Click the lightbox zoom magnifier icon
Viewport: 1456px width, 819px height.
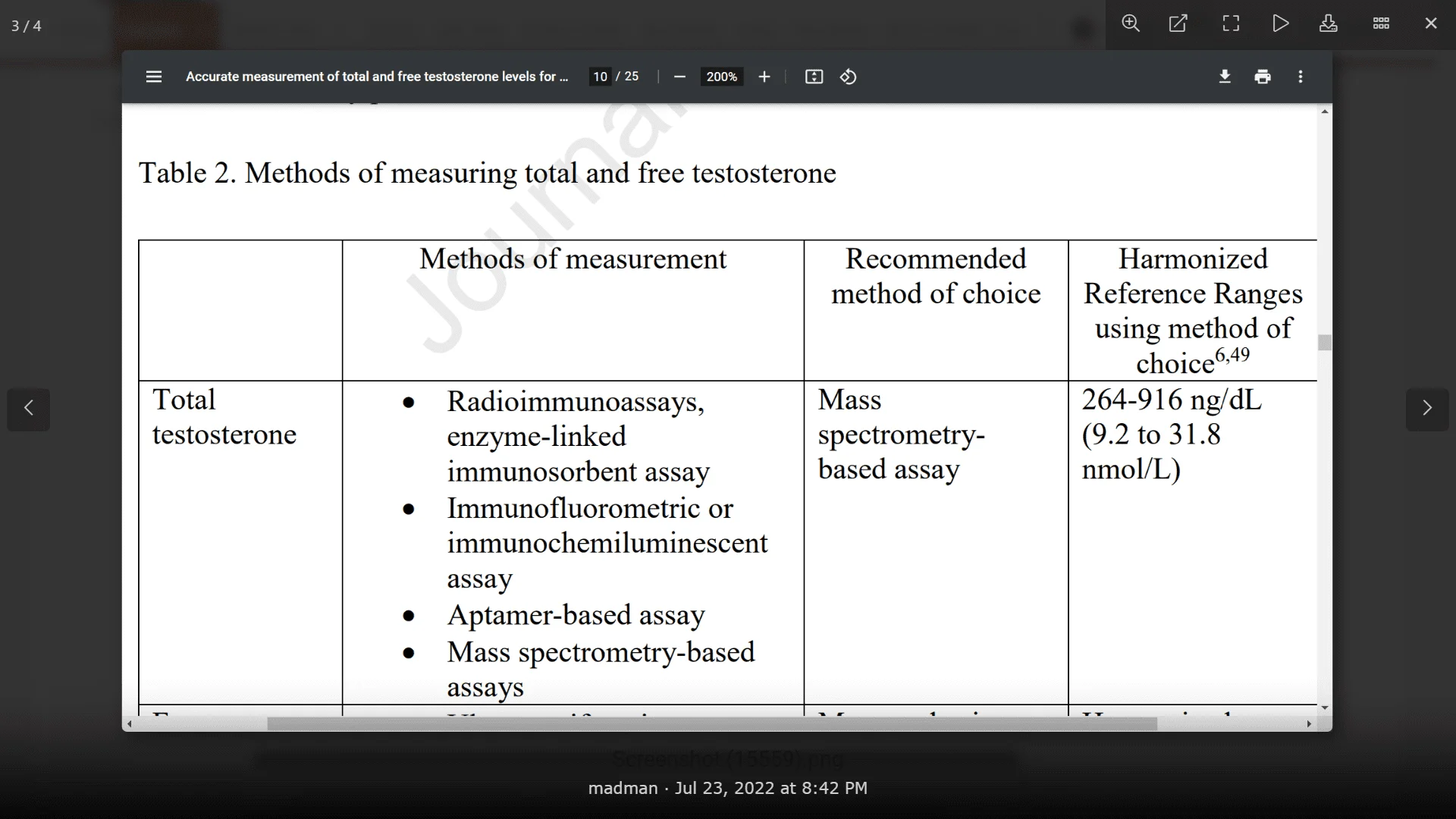click(x=1131, y=24)
